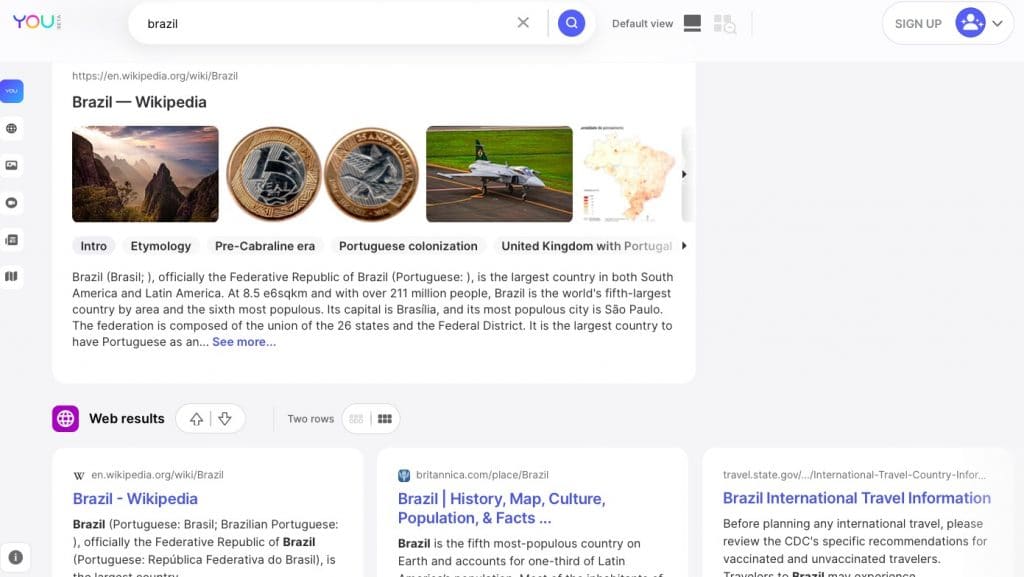Click travel.state.gov URL text
This screenshot has width=1024, height=577.
854,475
